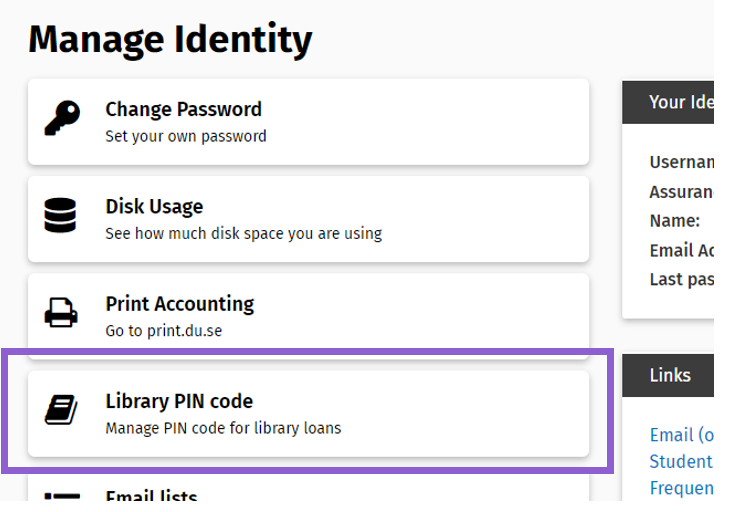Image resolution: width=729 pixels, height=512 pixels.
Task: Click the key icon for Change Password
Action: (62, 118)
